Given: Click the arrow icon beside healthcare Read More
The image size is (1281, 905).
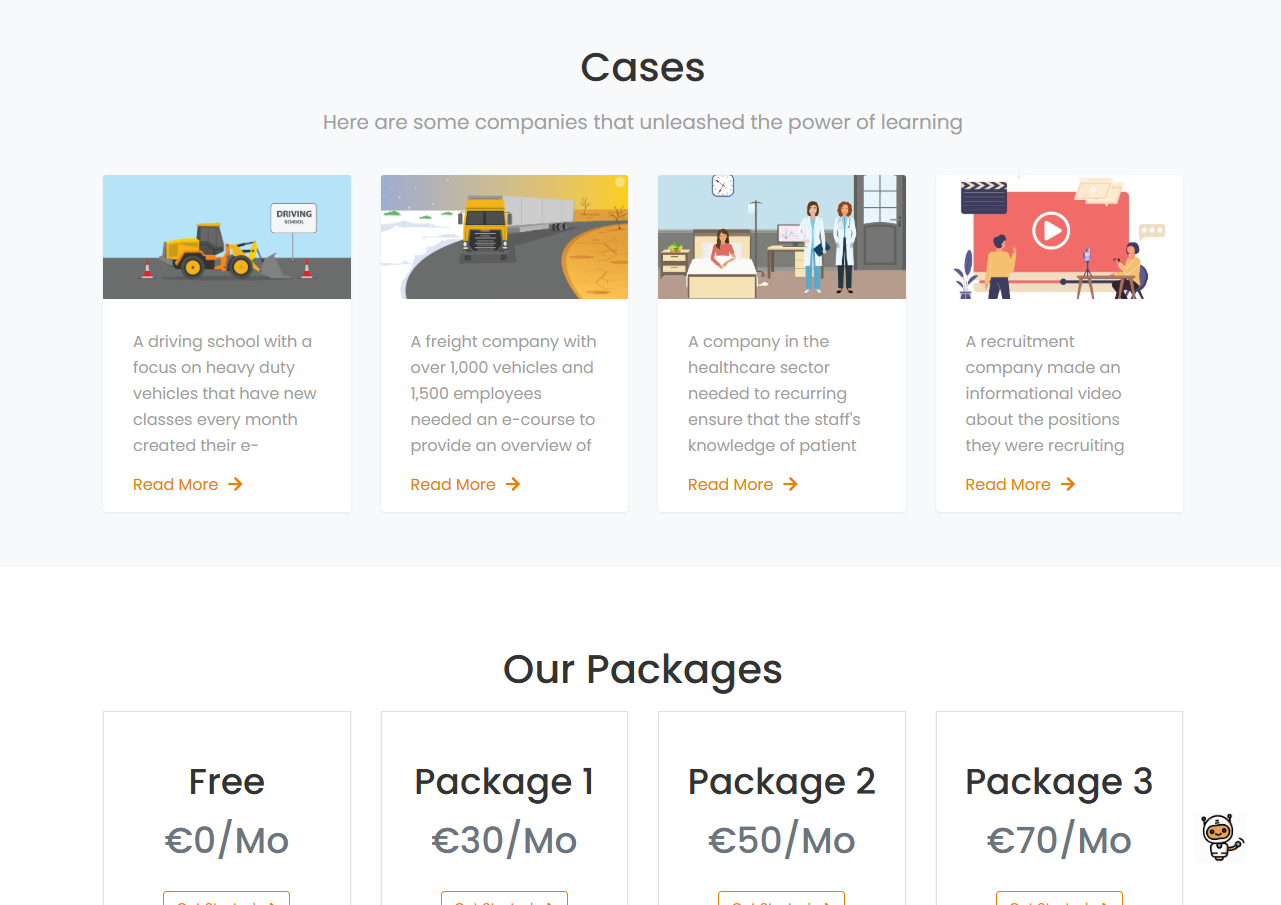Looking at the screenshot, I should [x=790, y=484].
